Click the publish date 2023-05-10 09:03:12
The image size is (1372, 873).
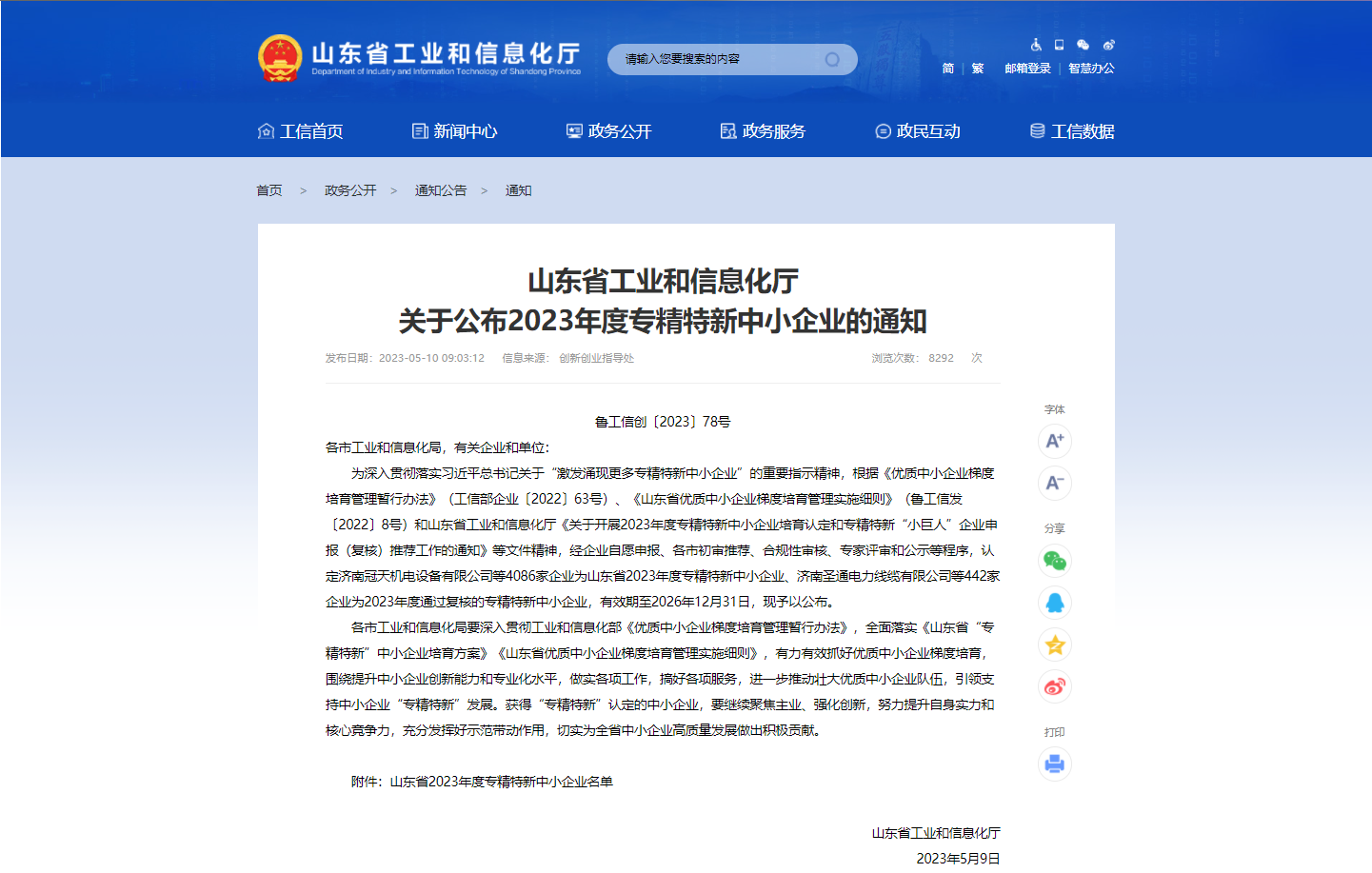click(x=431, y=358)
